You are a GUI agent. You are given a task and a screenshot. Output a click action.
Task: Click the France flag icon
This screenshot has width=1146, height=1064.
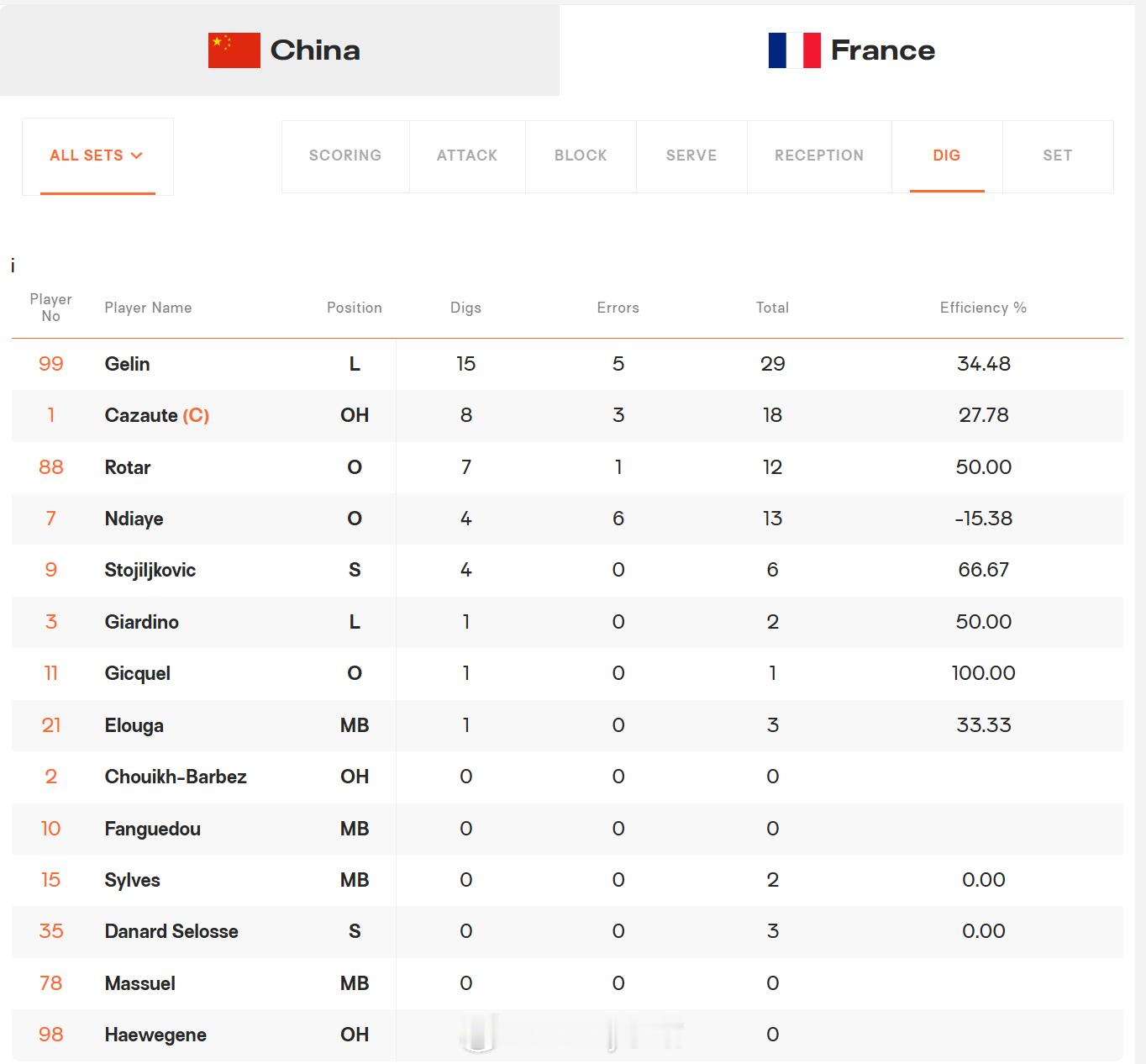point(795,50)
